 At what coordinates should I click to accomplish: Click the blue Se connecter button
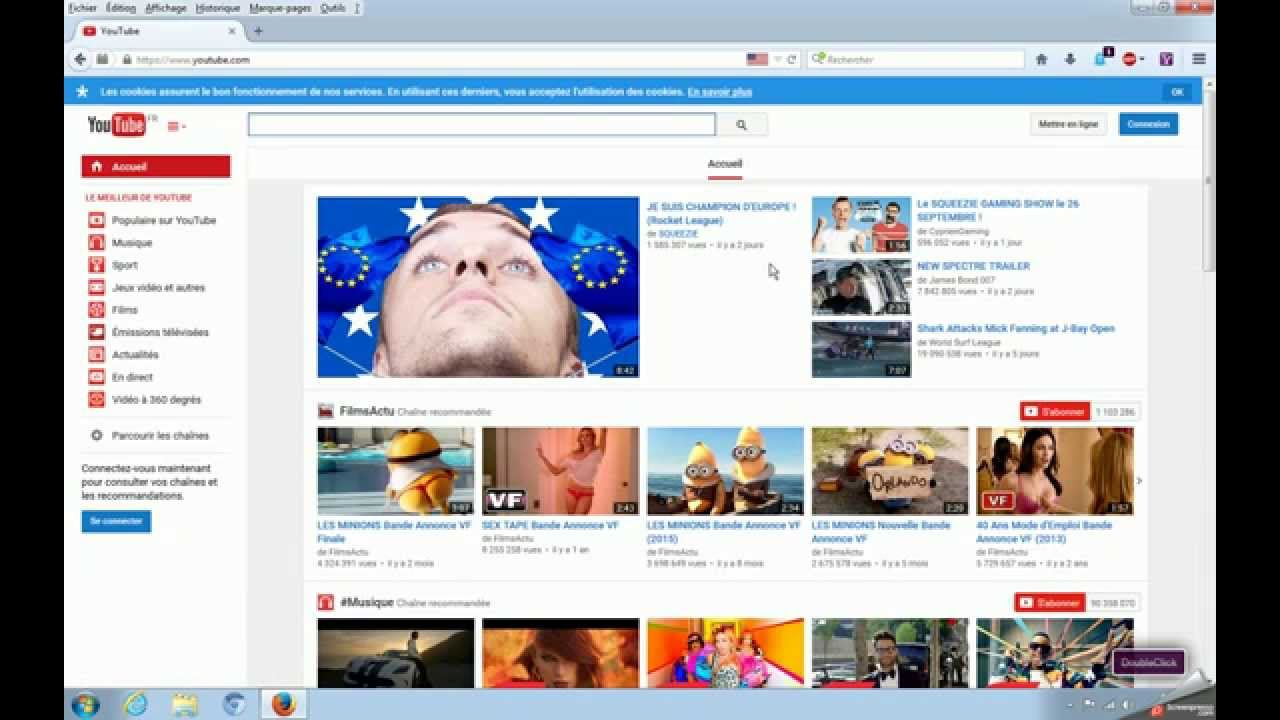coord(116,521)
